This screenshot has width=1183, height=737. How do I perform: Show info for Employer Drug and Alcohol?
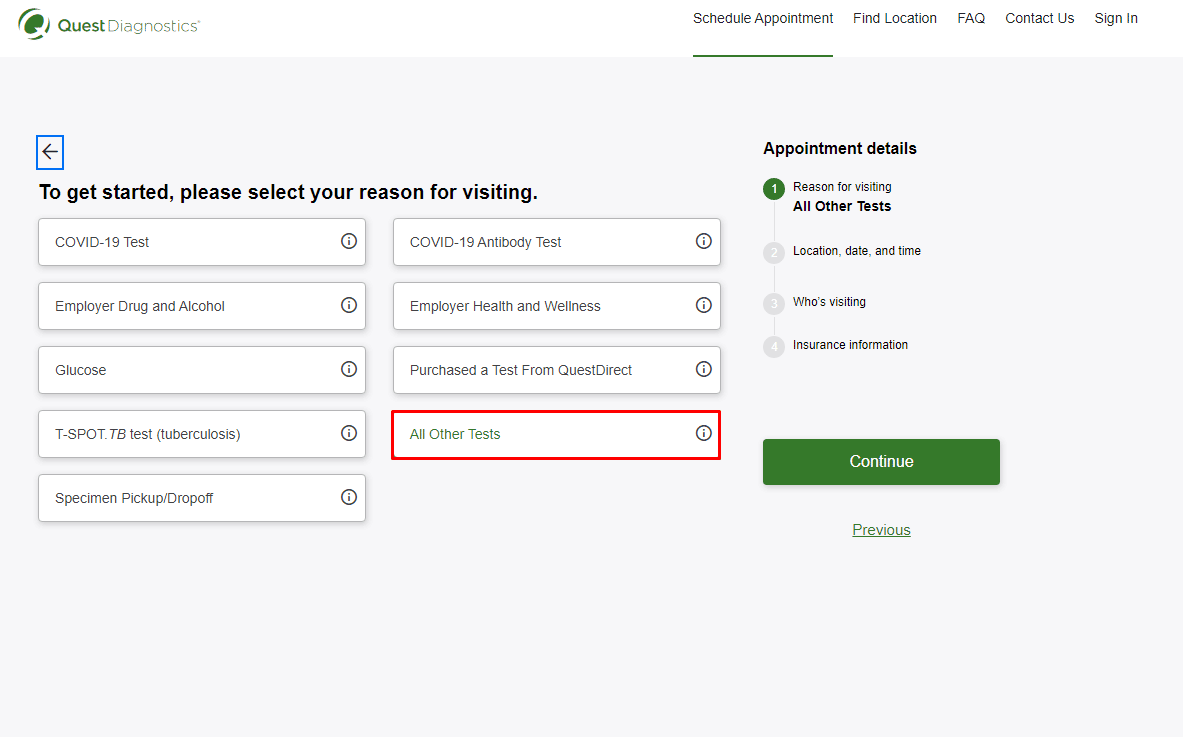point(349,306)
